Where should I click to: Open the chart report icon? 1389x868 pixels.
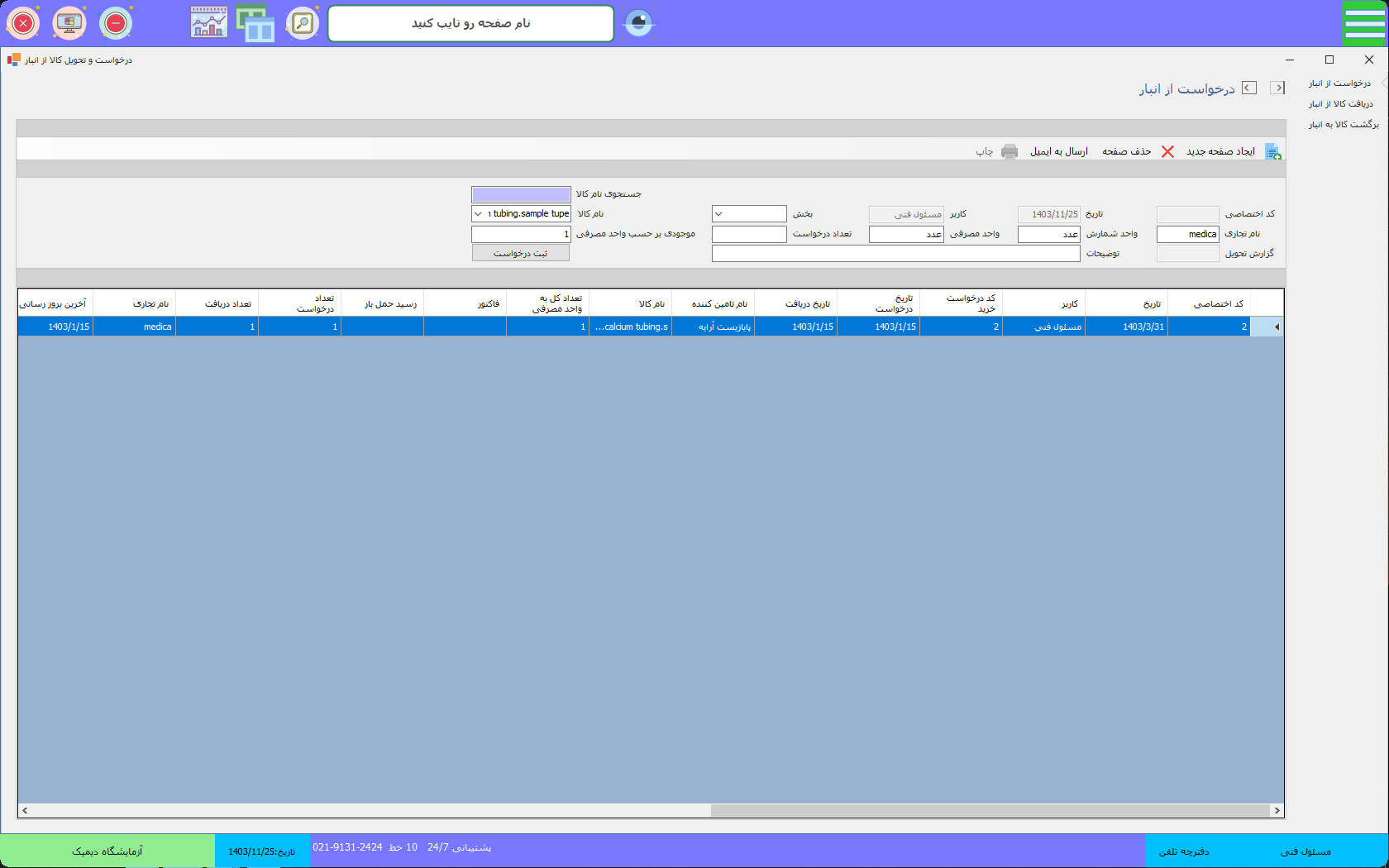209,23
